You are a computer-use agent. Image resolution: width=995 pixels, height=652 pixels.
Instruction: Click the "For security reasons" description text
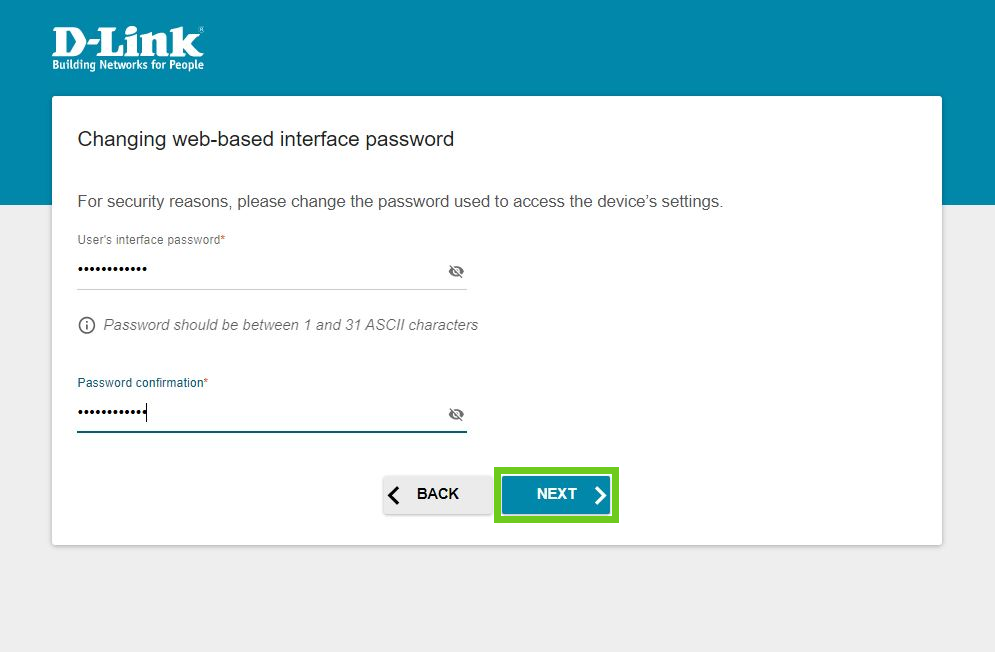[x=400, y=201]
